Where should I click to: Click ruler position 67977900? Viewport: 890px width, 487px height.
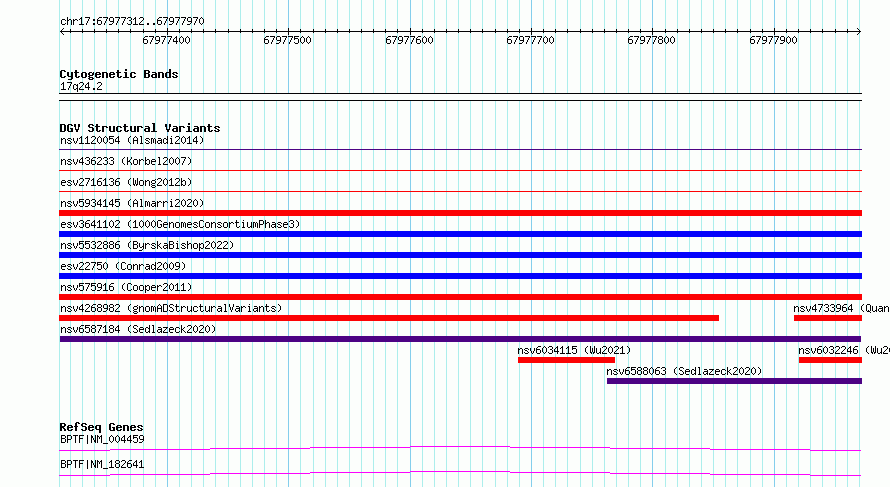point(773,40)
